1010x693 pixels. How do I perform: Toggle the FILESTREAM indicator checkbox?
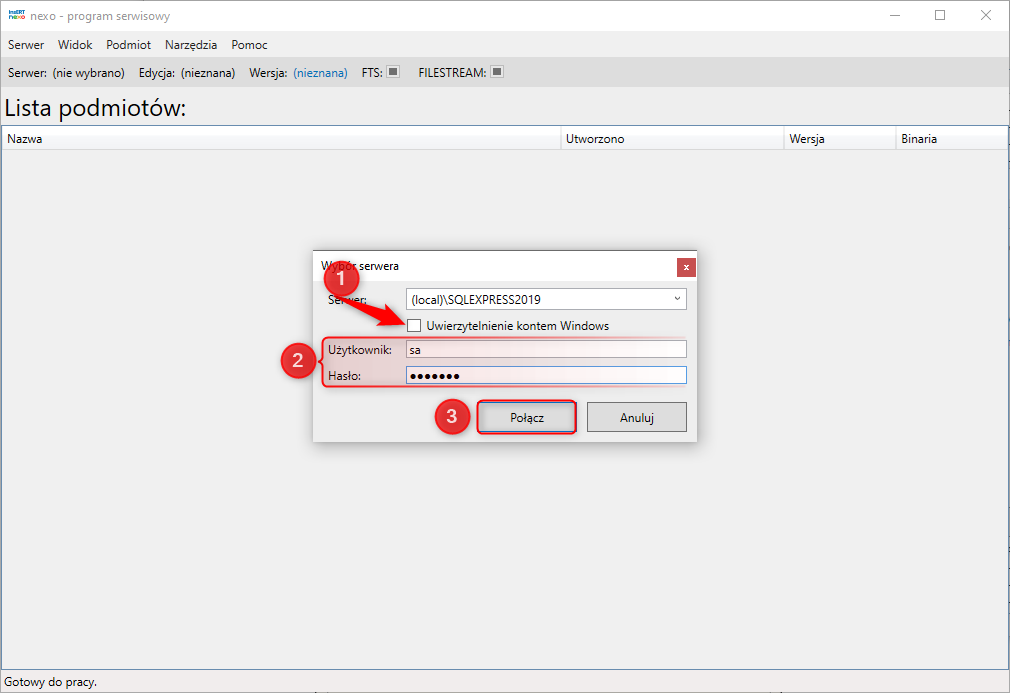(x=497, y=71)
